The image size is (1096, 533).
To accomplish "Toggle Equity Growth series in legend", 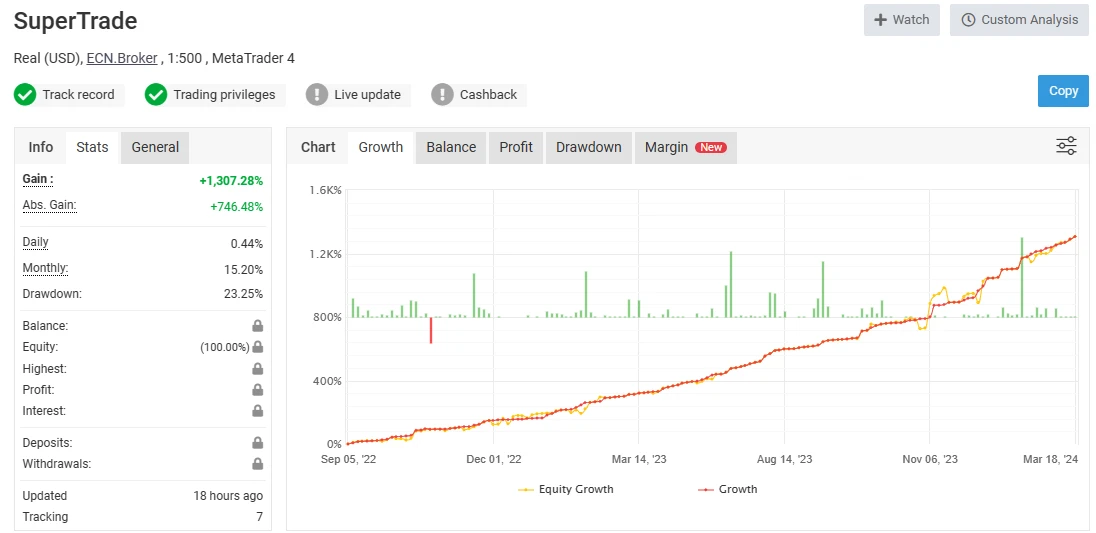I will [566, 490].
